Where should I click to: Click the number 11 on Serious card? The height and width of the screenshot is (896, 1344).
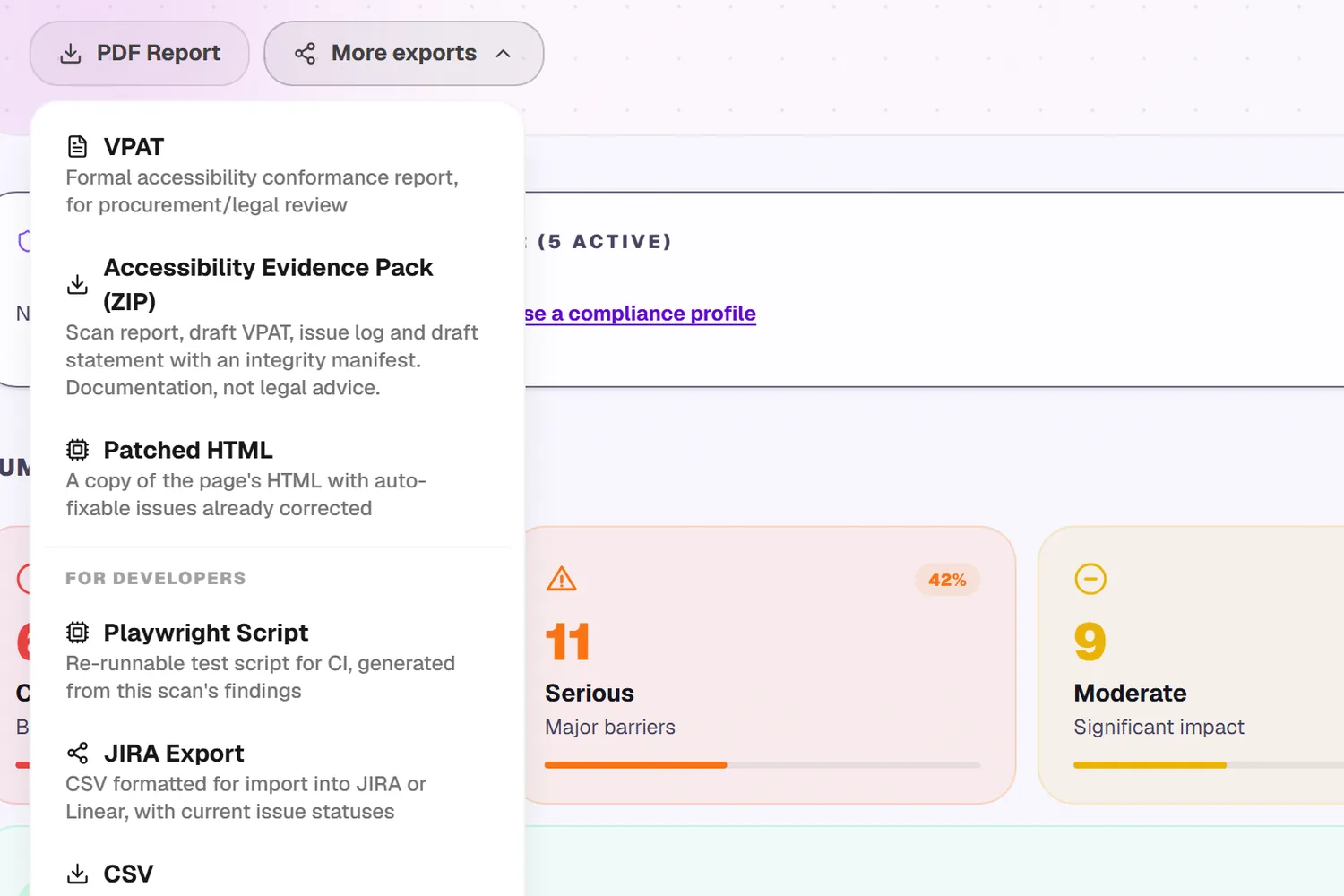(567, 642)
